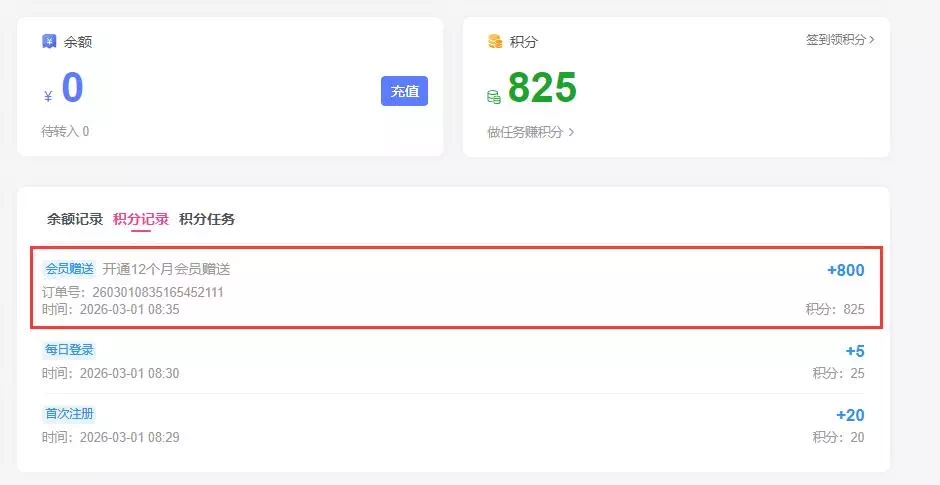Click the gold coins icon beside 积分
Image resolution: width=940 pixels, height=485 pixels.
(x=495, y=42)
